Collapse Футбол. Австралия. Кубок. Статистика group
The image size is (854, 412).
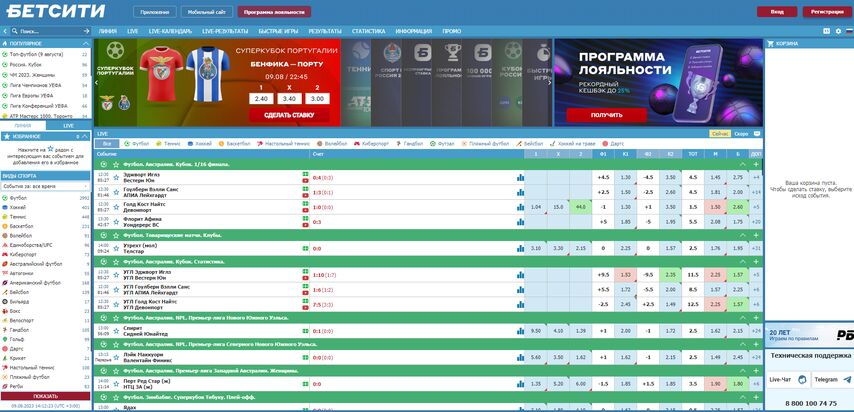tap(742, 262)
